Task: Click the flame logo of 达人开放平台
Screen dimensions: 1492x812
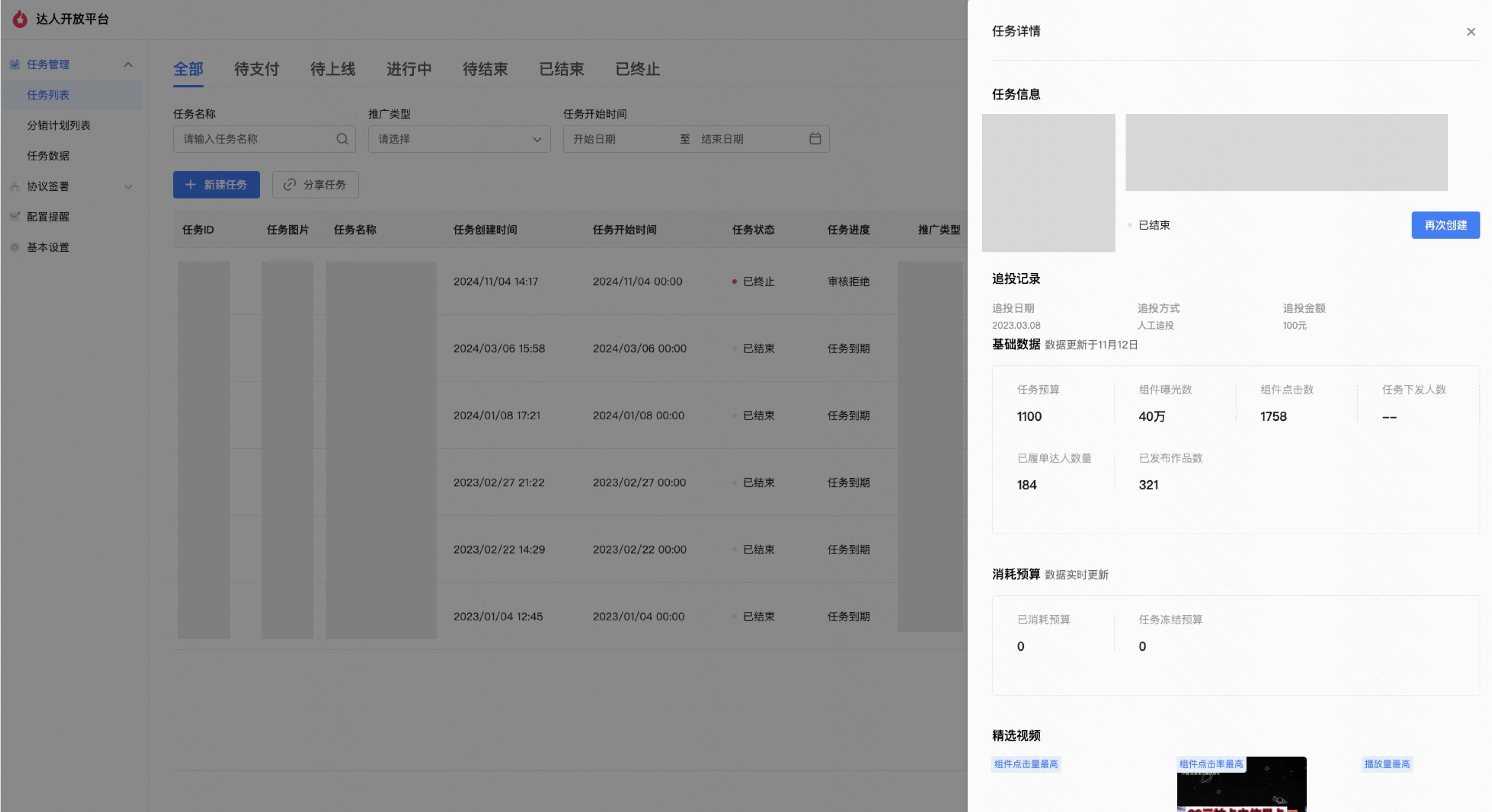Action: (20, 19)
